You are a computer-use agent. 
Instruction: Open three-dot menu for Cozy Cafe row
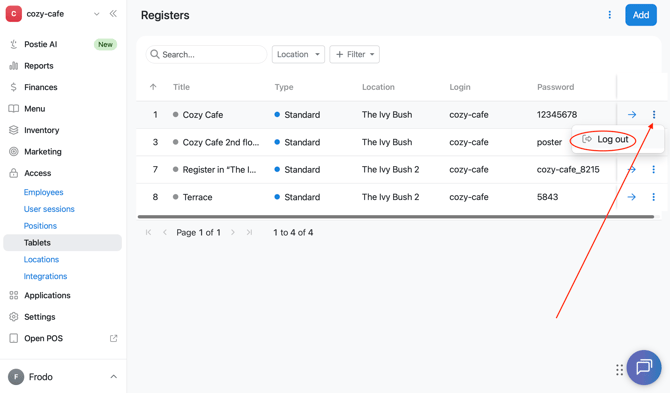(x=654, y=114)
